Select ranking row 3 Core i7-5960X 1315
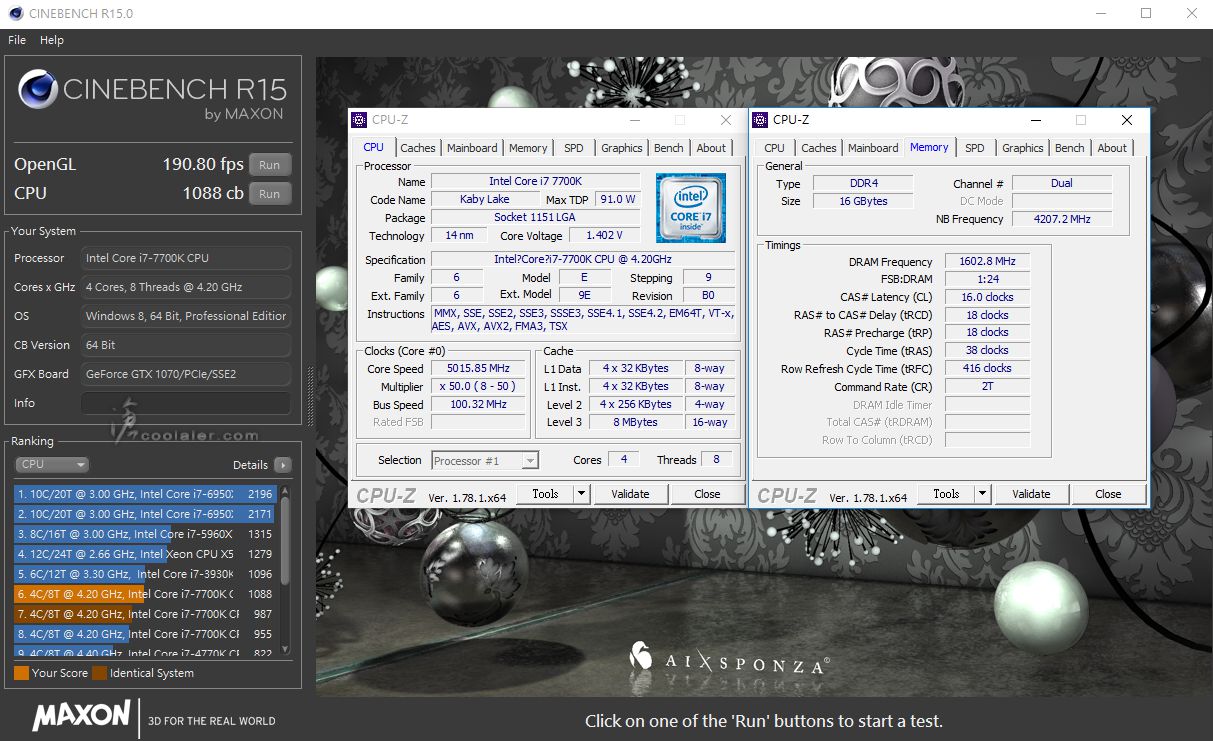The image size is (1213, 741). [x=146, y=534]
